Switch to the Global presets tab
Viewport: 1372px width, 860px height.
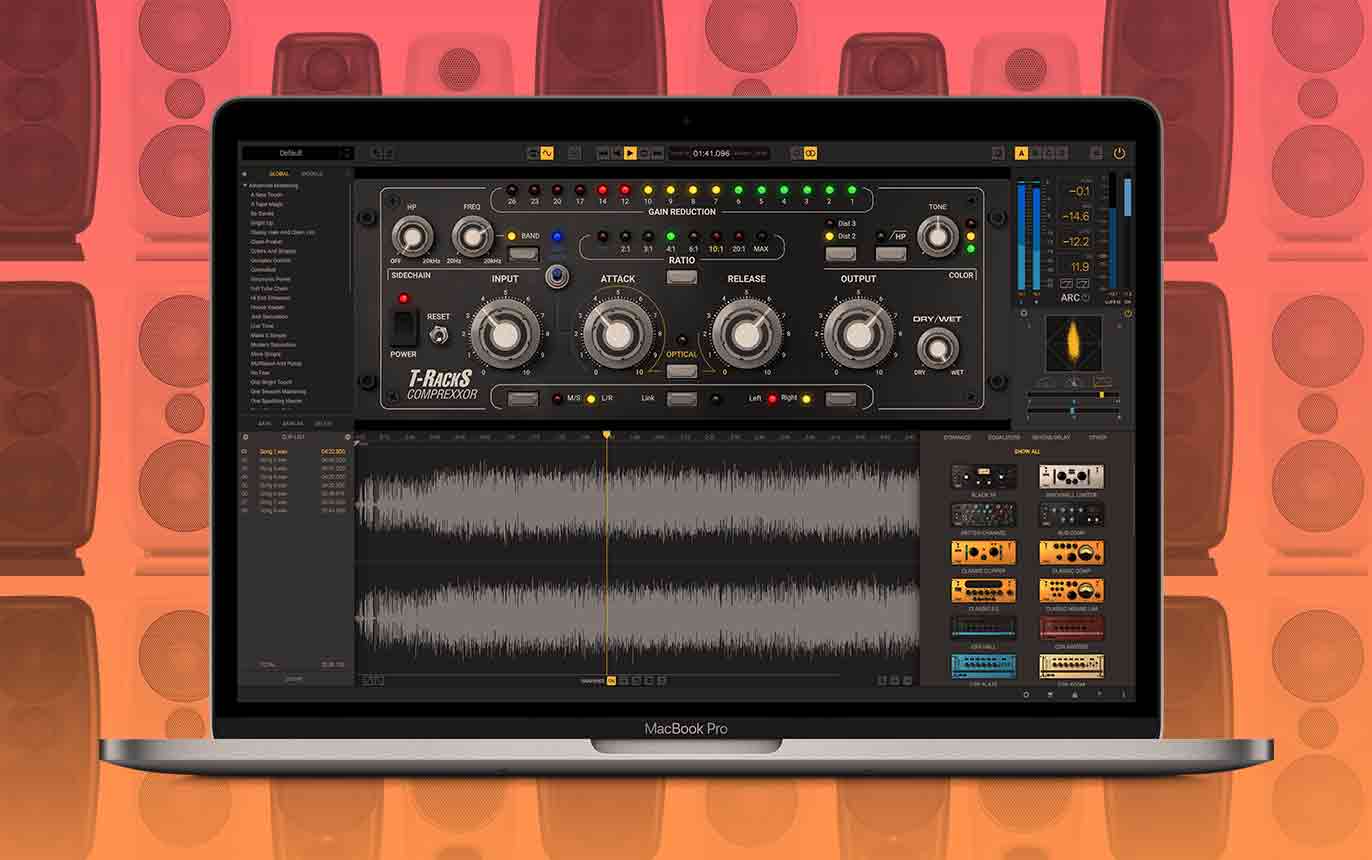tap(279, 174)
